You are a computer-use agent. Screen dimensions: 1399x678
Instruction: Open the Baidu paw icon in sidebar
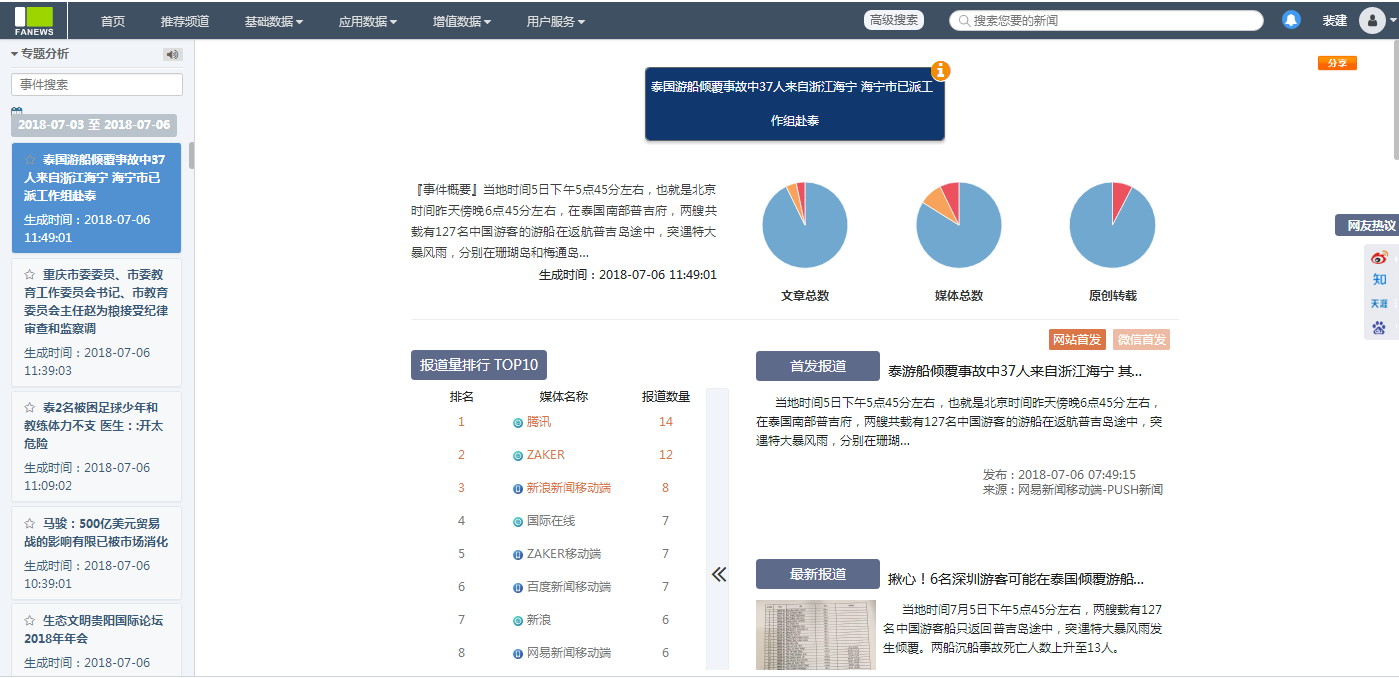click(x=1379, y=328)
